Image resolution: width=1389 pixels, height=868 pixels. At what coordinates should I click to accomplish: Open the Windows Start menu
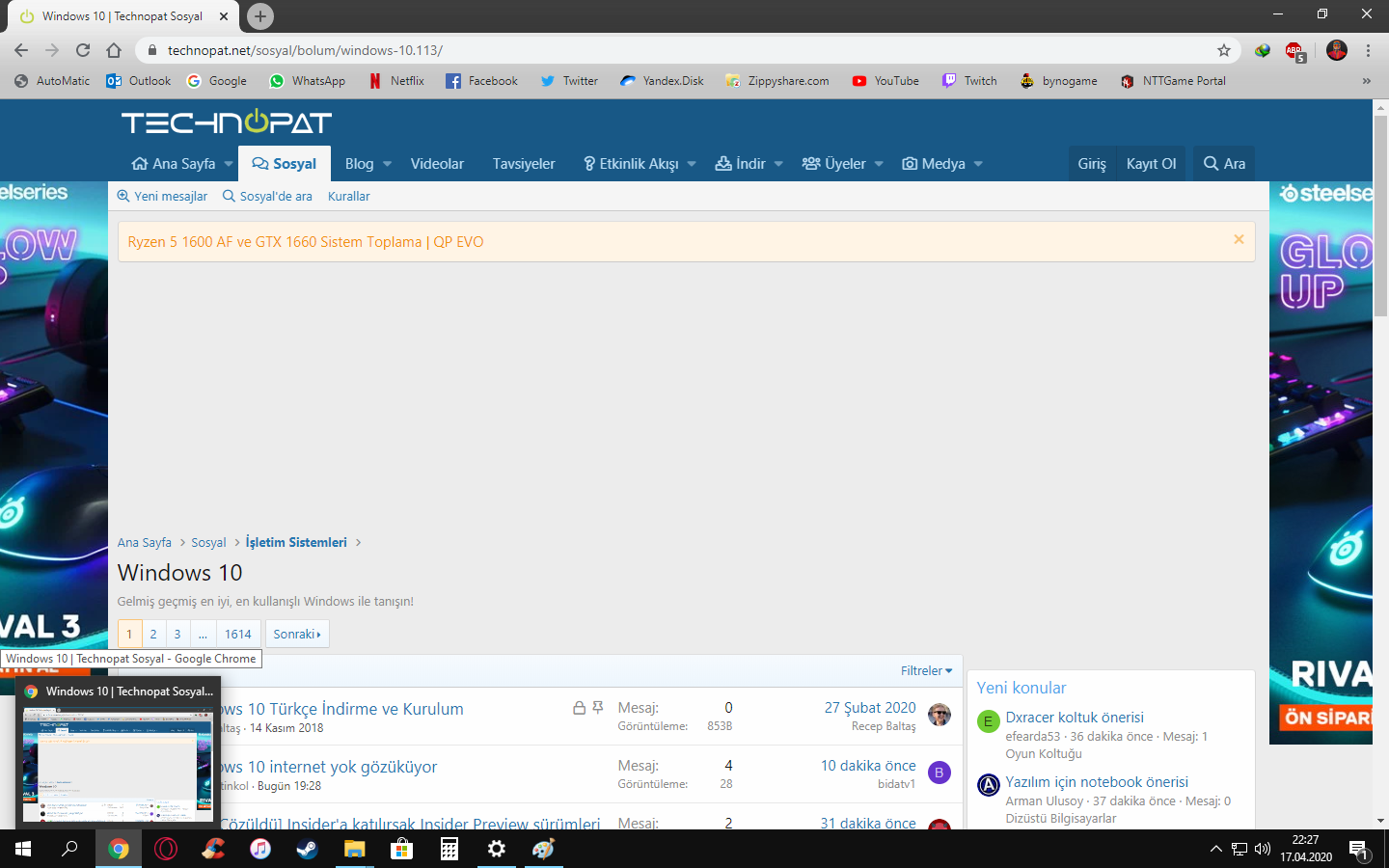23,849
